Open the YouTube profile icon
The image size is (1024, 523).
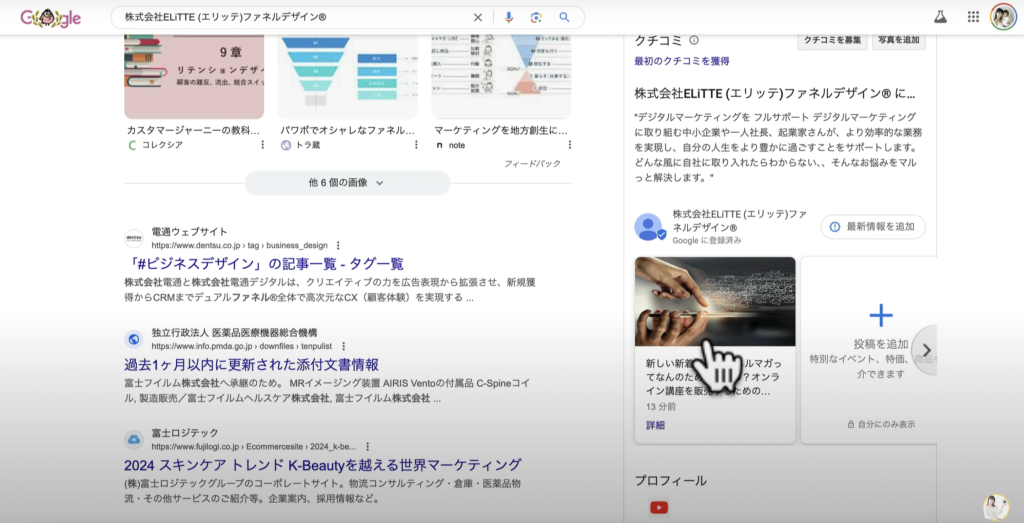[658, 507]
